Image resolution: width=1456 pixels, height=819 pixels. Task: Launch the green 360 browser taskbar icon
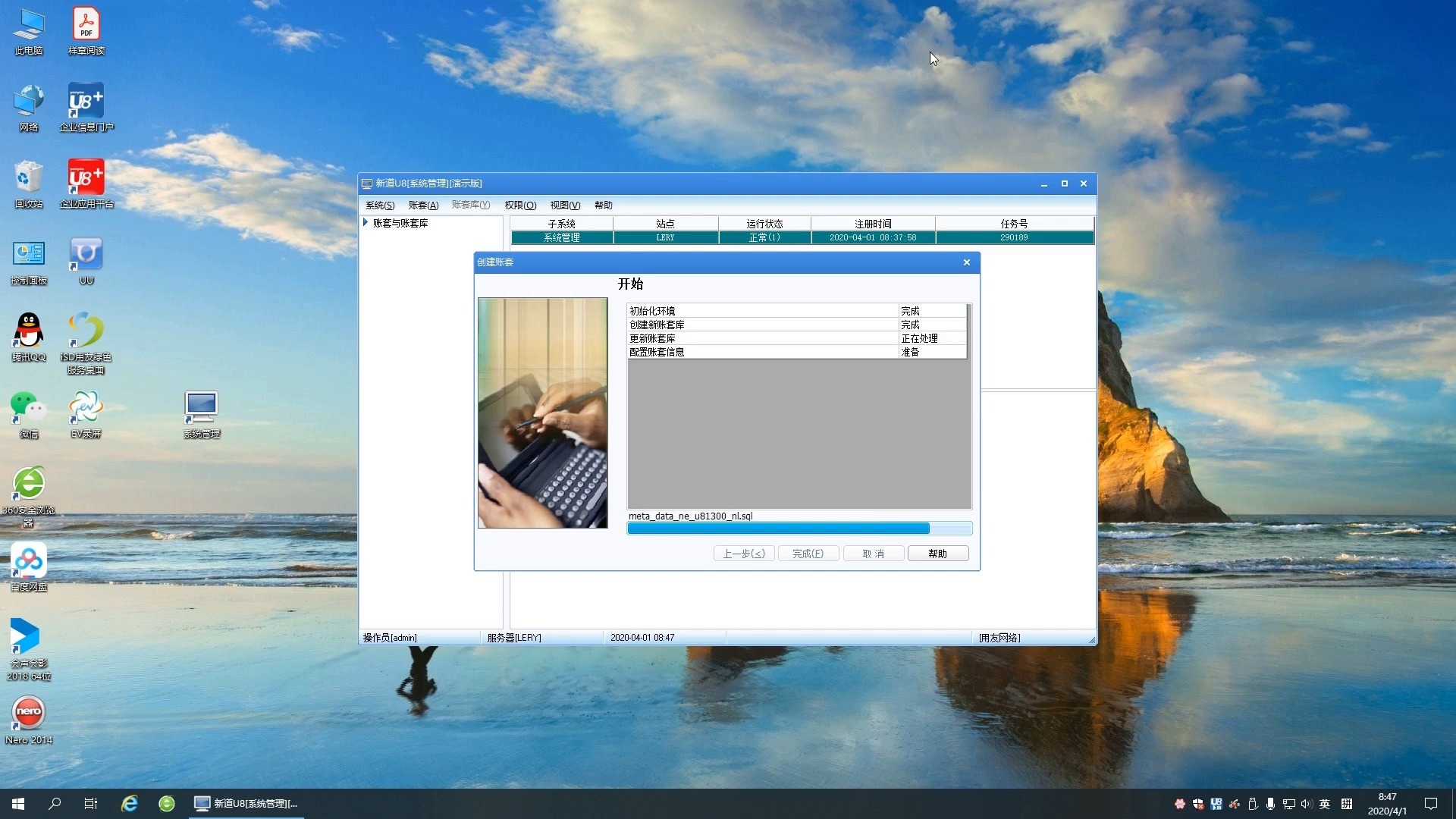click(167, 804)
